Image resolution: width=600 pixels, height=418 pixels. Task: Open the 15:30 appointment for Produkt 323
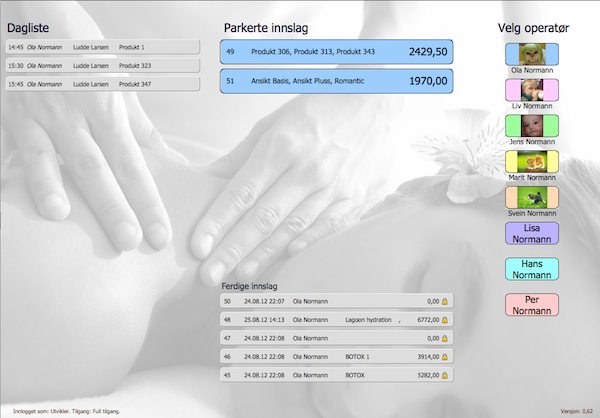(102, 66)
